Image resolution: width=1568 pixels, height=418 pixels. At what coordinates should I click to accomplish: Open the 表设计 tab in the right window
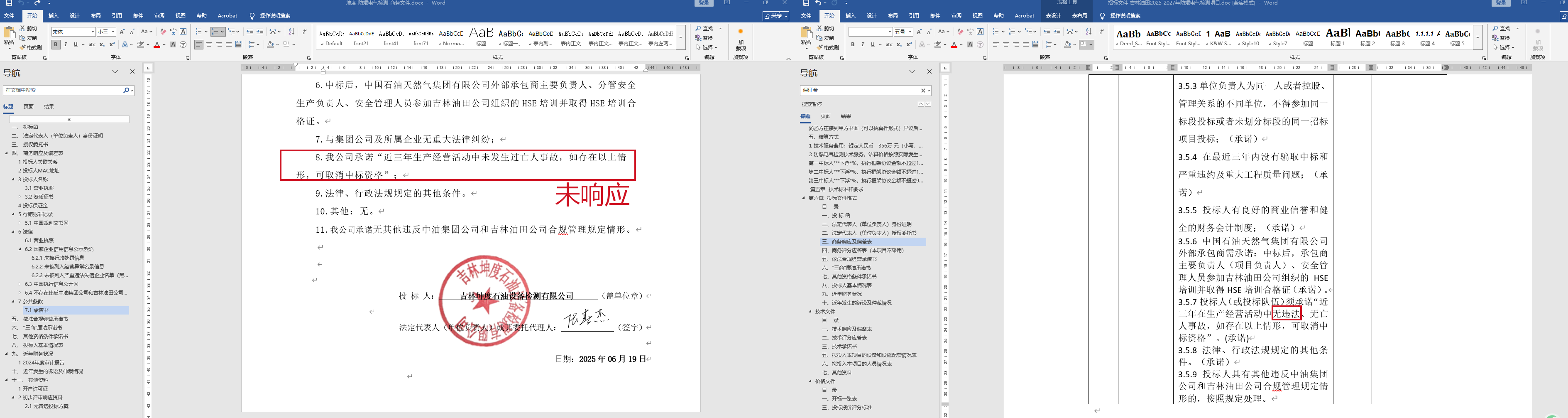(x=1053, y=16)
